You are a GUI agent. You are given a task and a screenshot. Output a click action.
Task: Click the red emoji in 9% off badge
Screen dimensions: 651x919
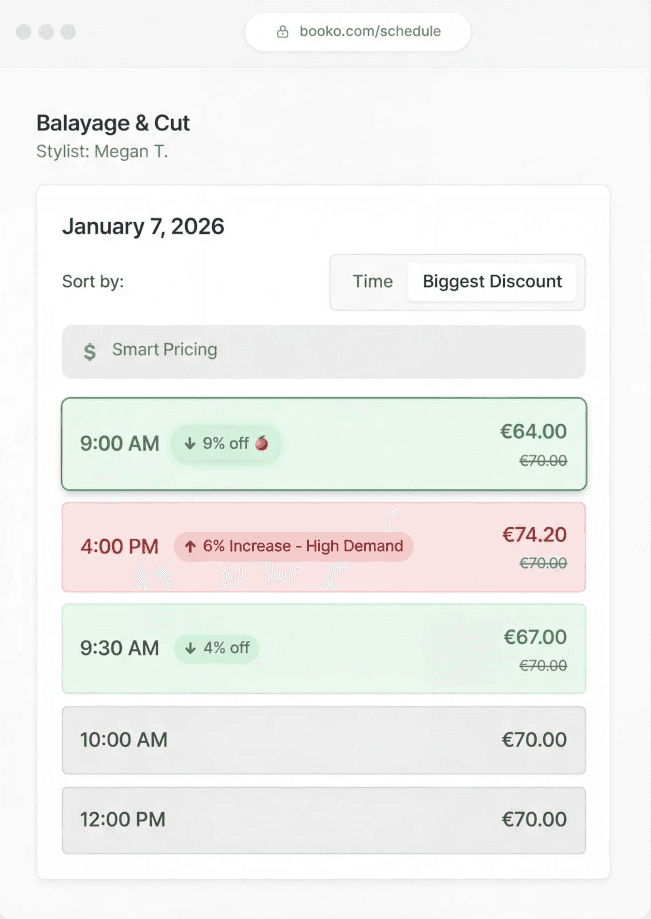[262, 443]
